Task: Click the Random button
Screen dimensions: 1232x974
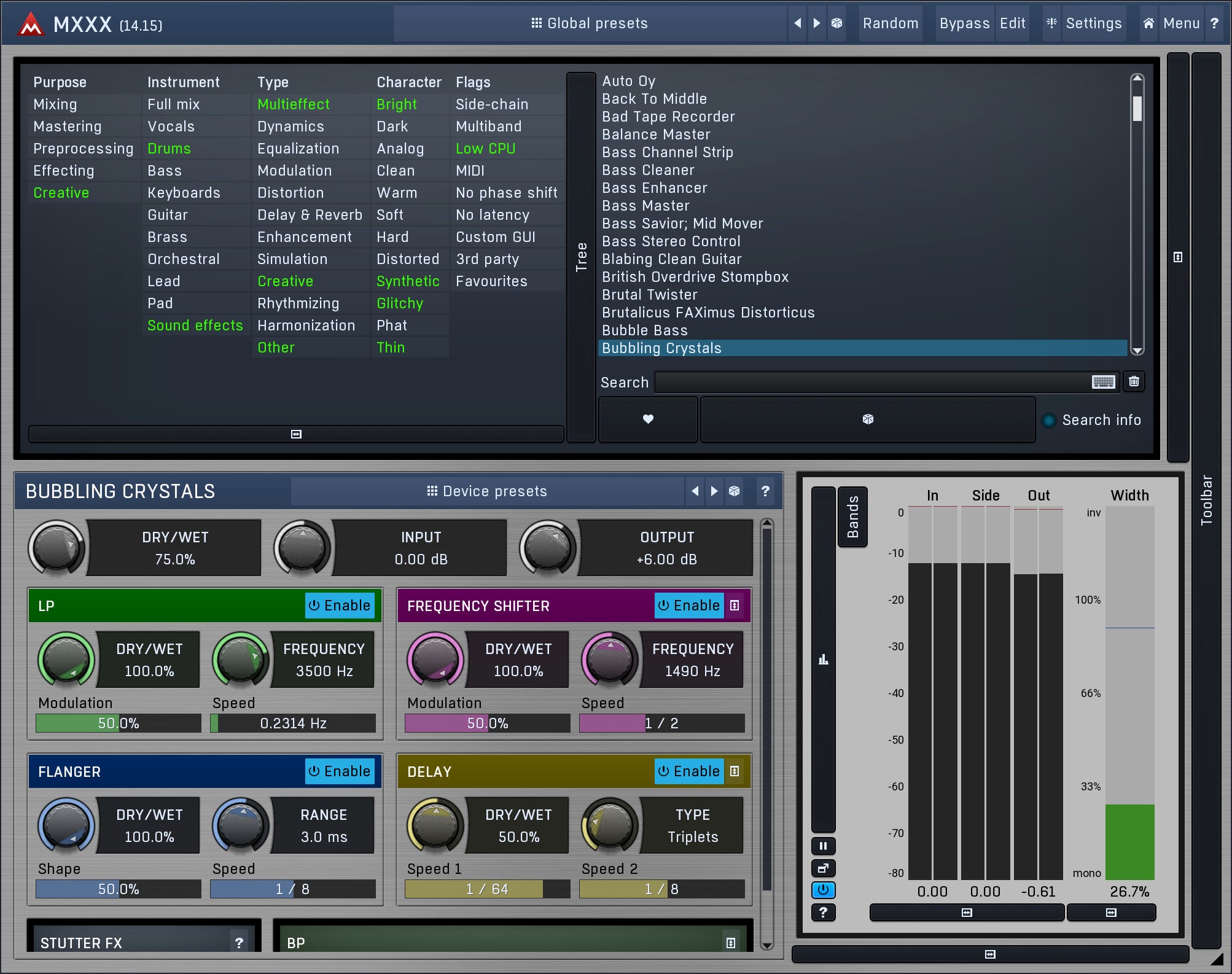Action: 890,23
